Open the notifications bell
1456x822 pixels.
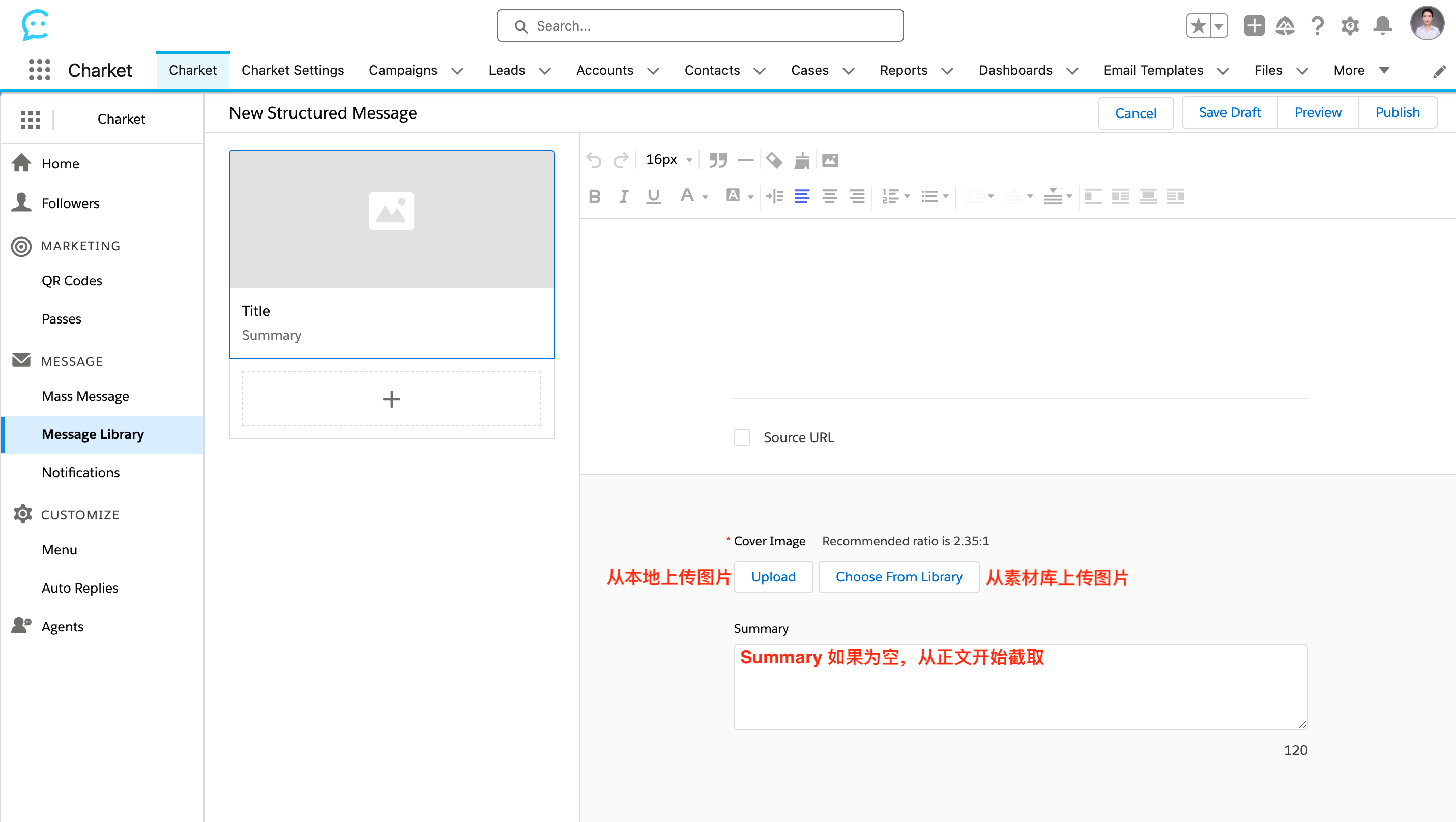(x=1383, y=25)
